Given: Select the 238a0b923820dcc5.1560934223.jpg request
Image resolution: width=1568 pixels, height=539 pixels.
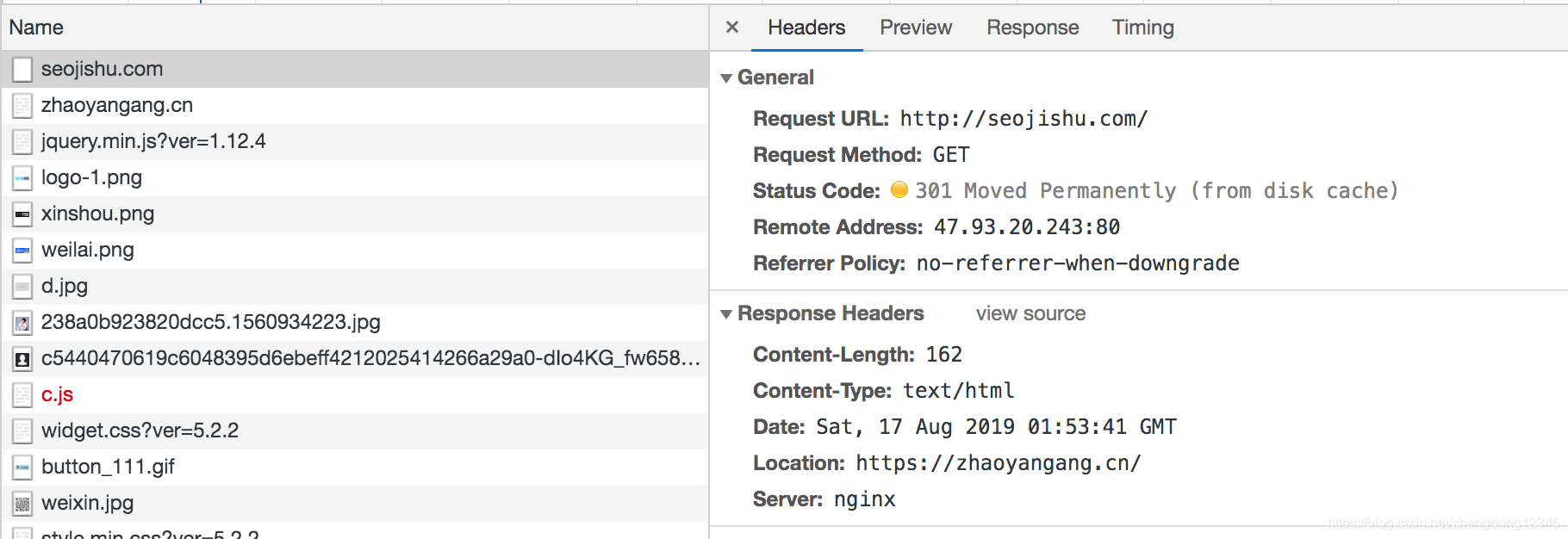Looking at the screenshot, I should point(354,322).
